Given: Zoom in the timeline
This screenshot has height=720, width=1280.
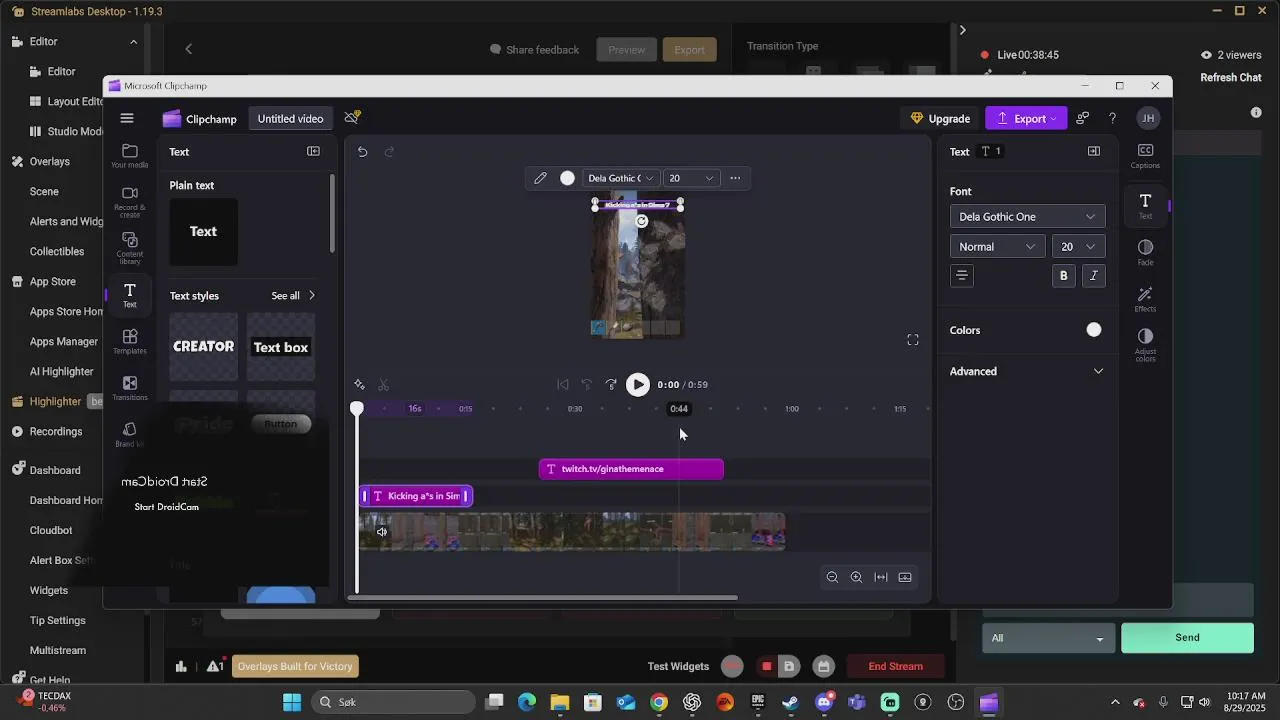Looking at the screenshot, I should pos(856,577).
